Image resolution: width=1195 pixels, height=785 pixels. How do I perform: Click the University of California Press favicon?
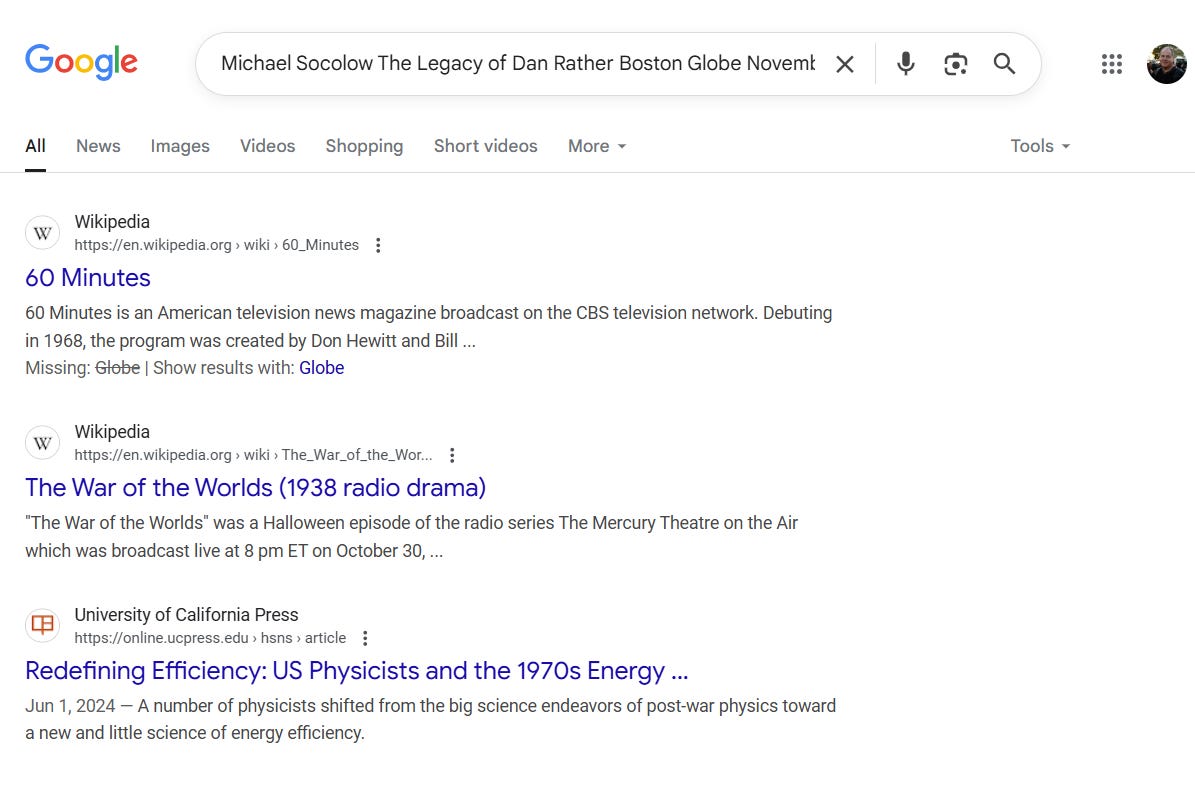tap(43, 626)
